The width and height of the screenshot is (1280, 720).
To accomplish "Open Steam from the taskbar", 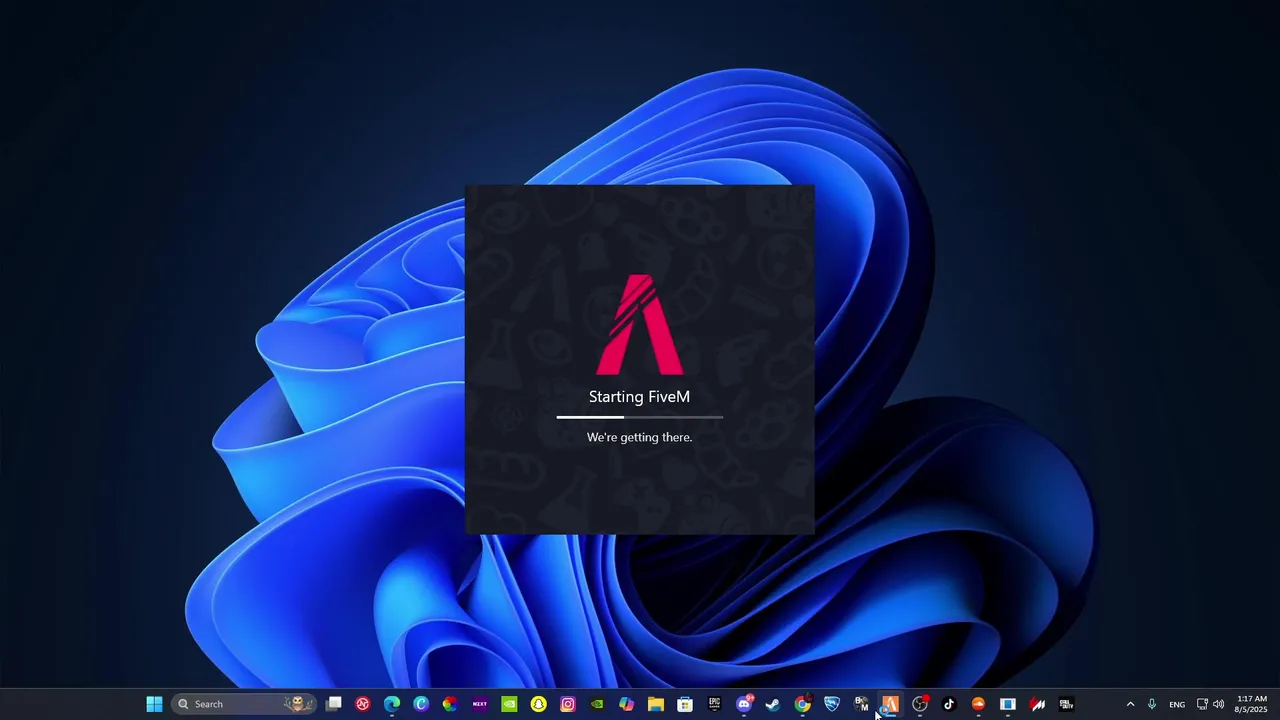I will pos(773,704).
